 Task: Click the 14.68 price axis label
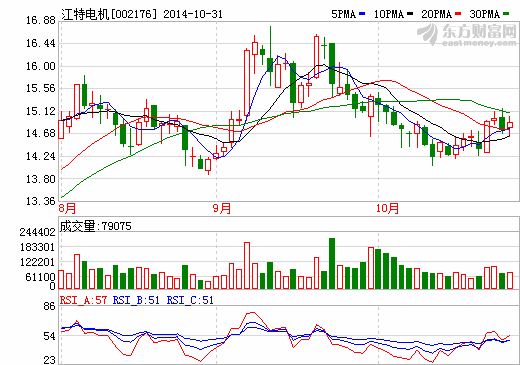click(x=41, y=133)
